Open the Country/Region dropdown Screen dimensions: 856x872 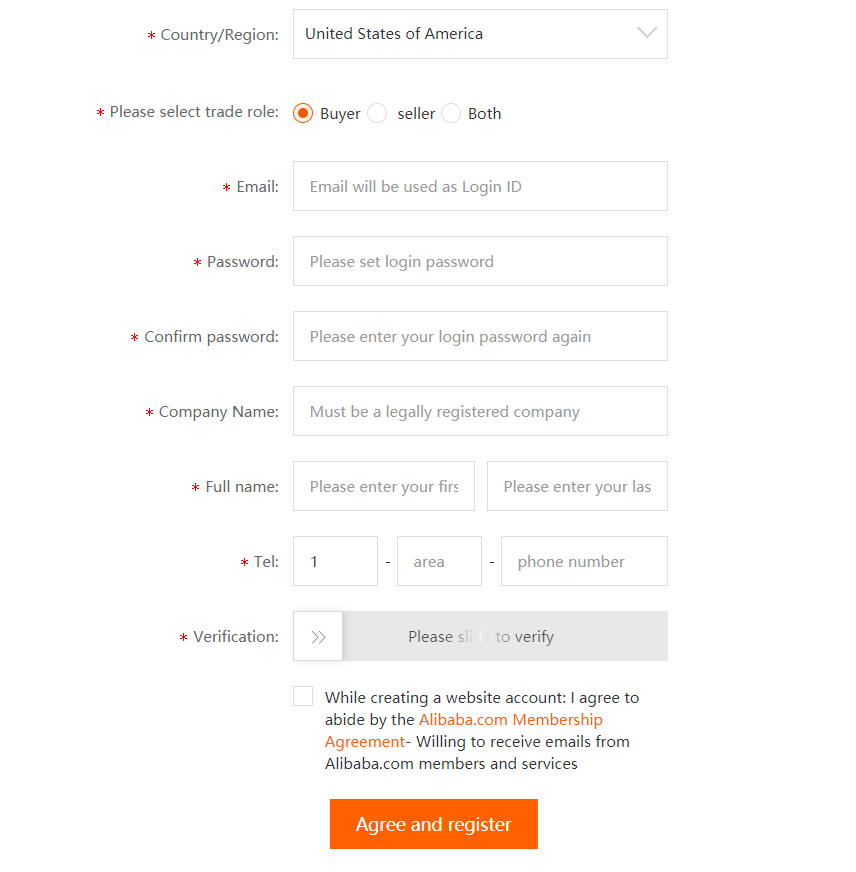pos(480,33)
